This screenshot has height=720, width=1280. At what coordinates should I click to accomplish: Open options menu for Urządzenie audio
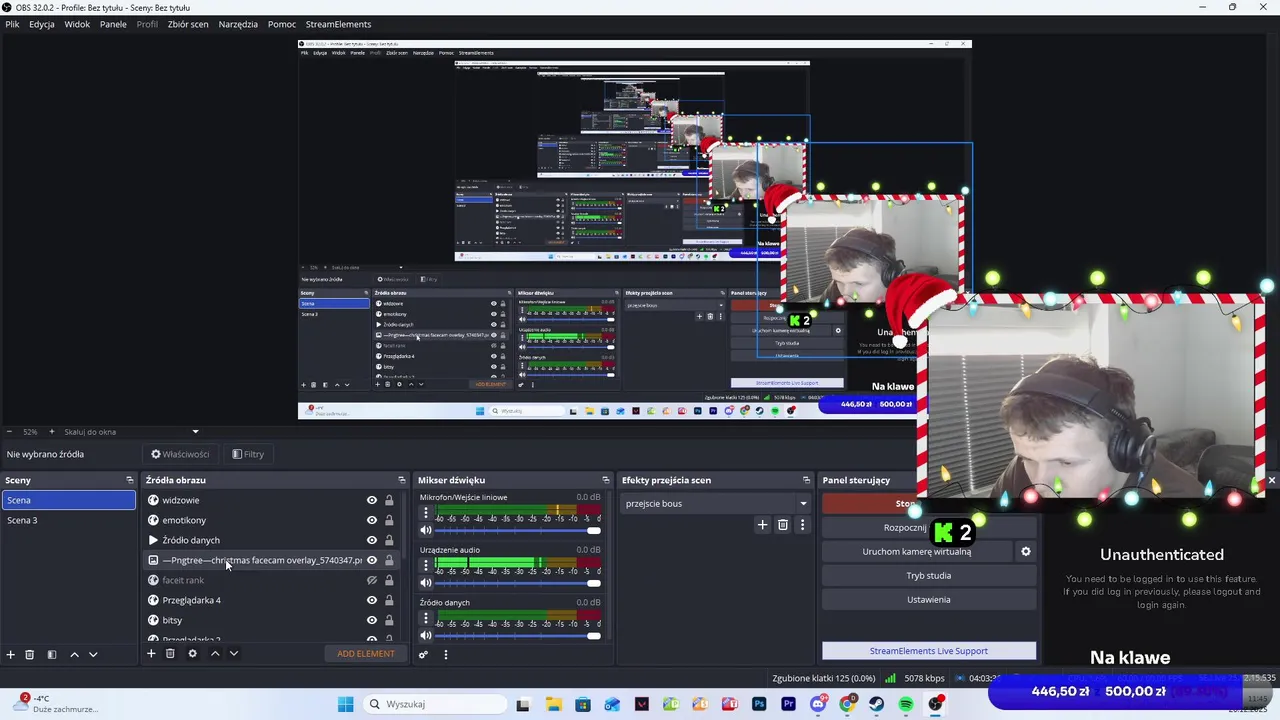[426, 565]
